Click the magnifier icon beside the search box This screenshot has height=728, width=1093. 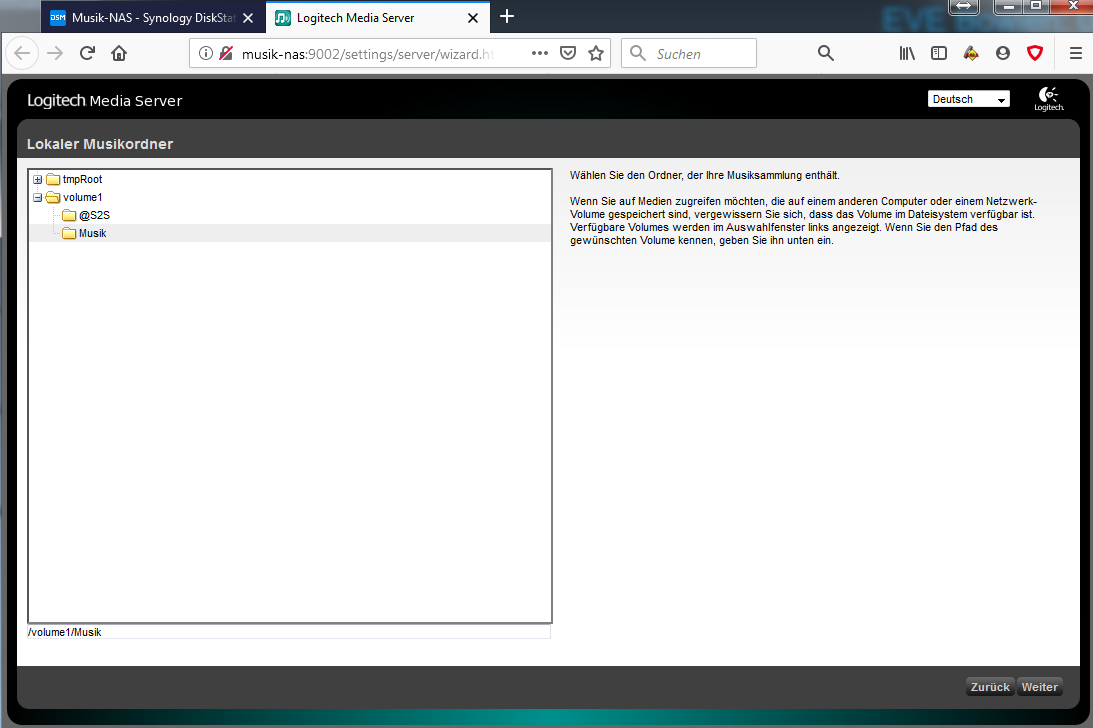(x=825, y=53)
